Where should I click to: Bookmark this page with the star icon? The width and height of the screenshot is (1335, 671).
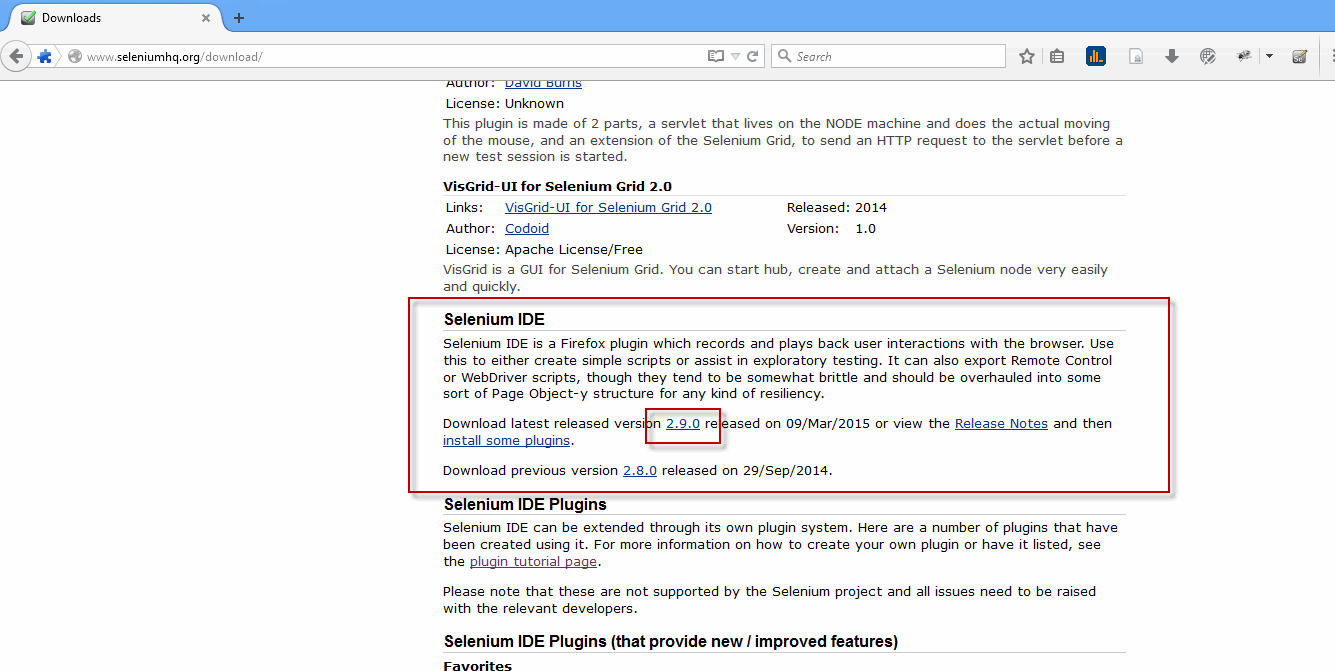(1026, 57)
